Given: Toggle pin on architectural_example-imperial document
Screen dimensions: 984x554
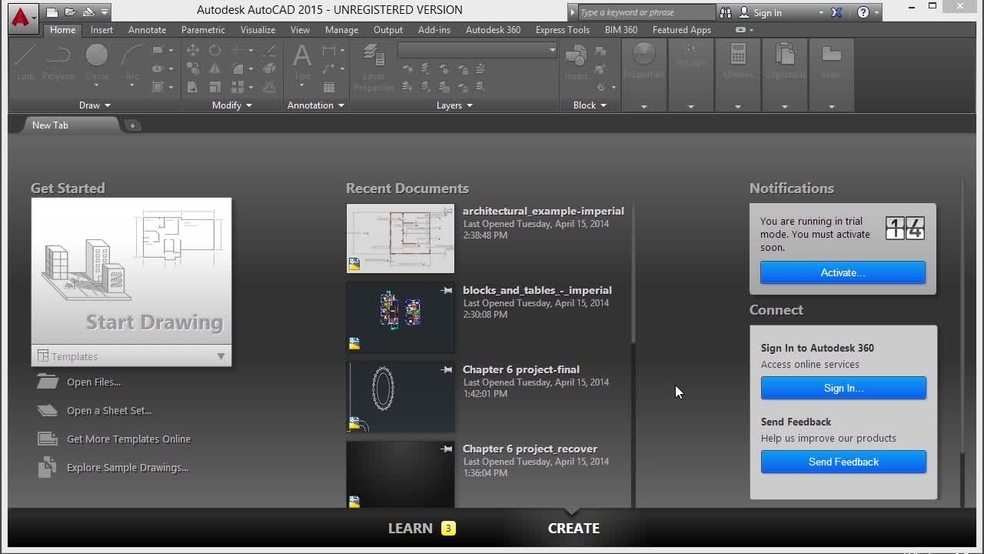Looking at the screenshot, I should tap(447, 211).
